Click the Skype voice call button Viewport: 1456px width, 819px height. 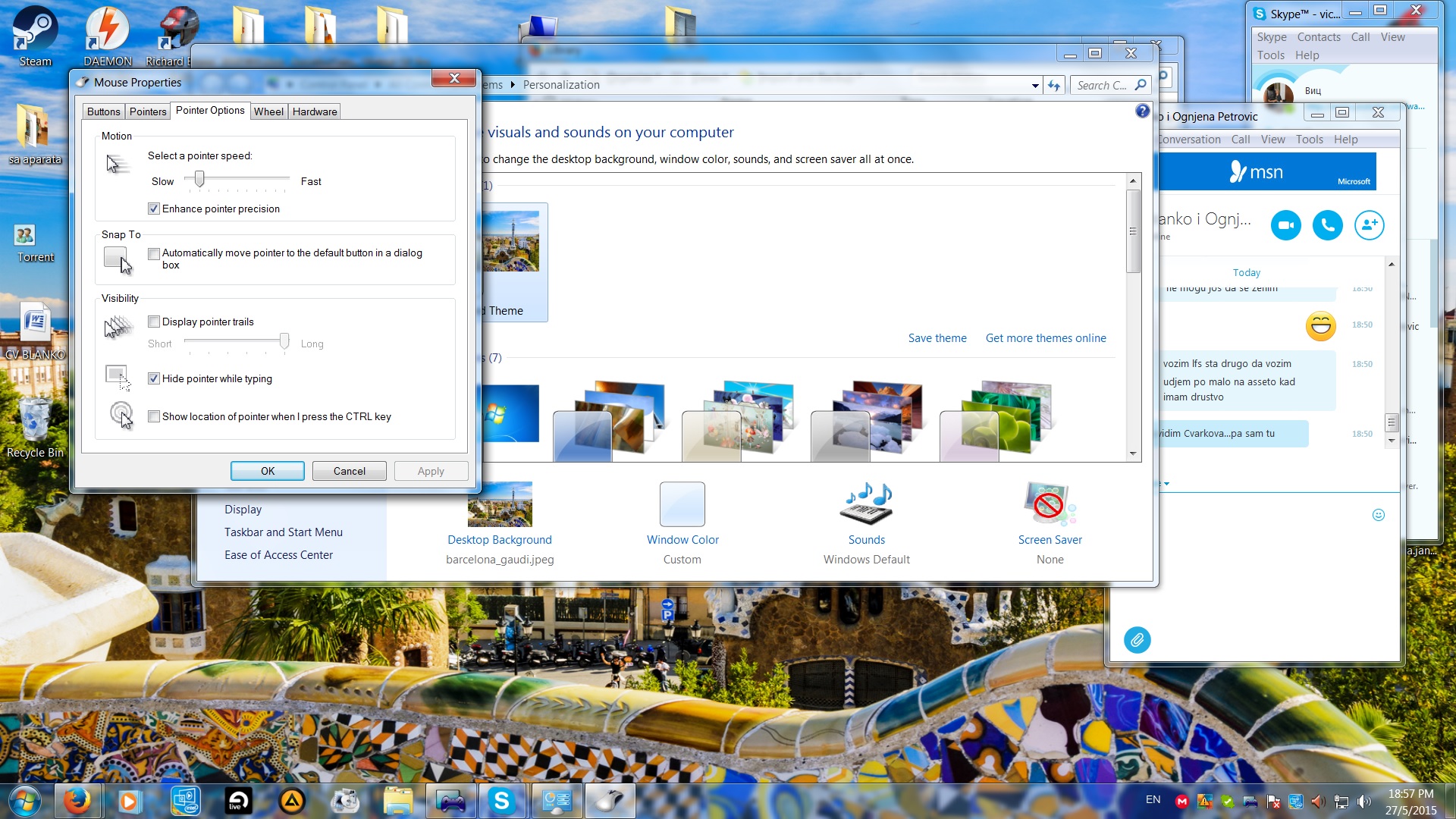point(1327,225)
